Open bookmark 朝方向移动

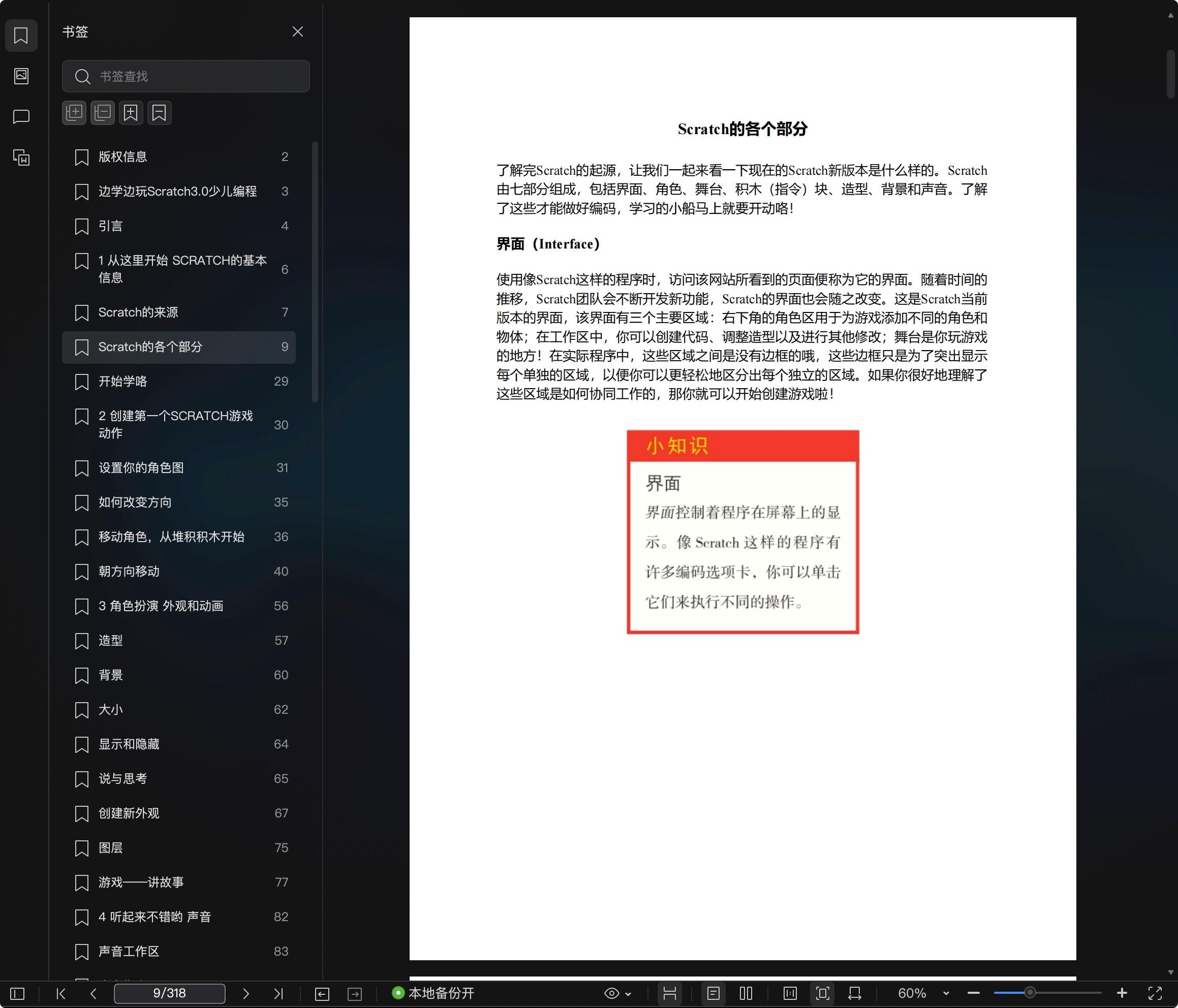pyautogui.click(x=178, y=572)
